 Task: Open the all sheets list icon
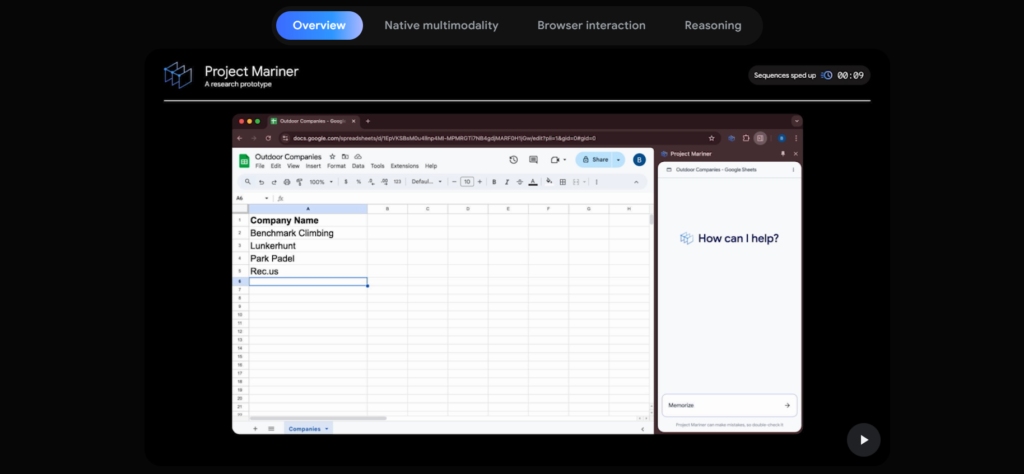pyautogui.click(x=271, y=429)
